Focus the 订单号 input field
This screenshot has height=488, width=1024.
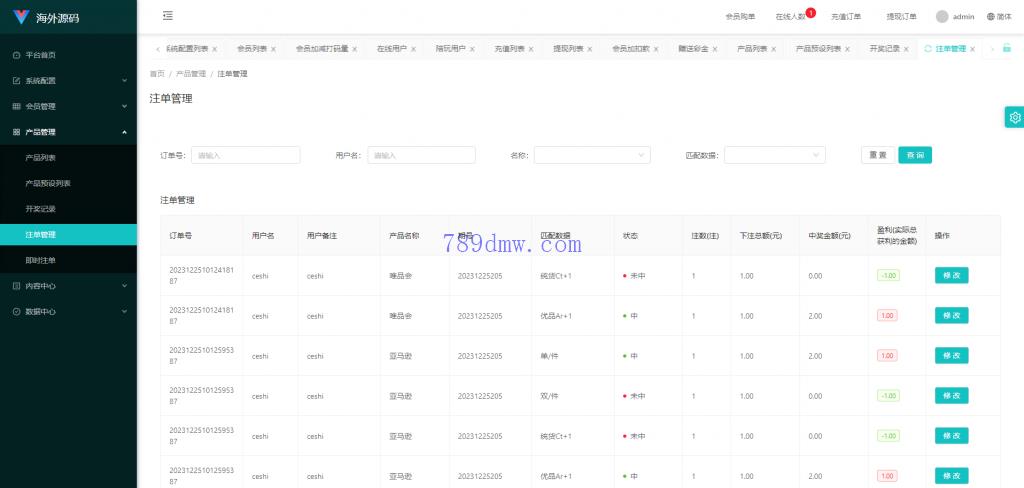(x=245, y=155)
